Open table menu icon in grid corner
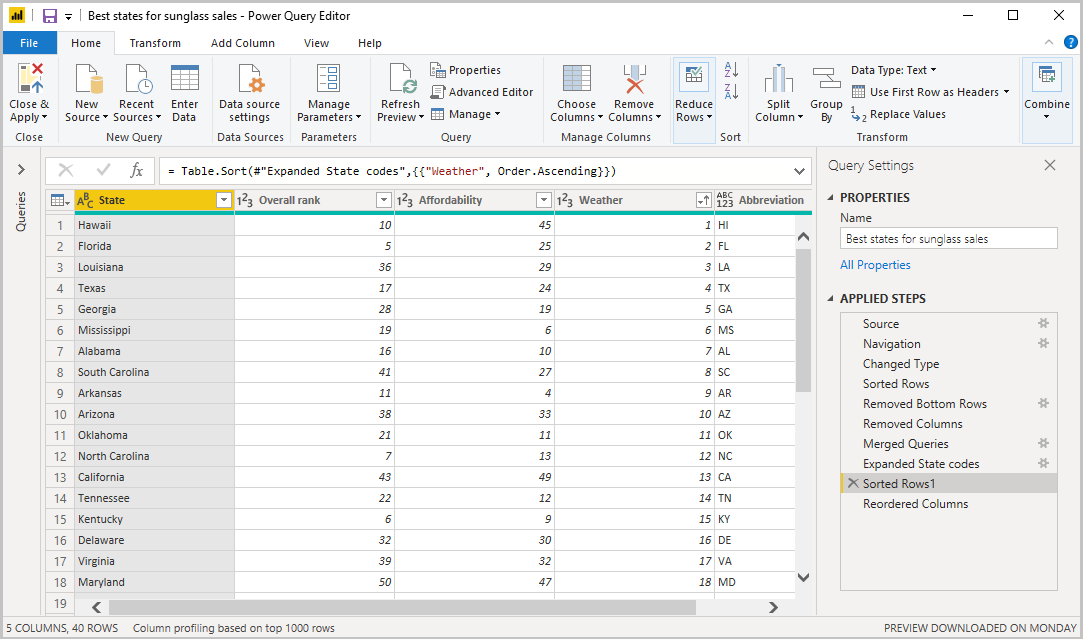Image resolution: width=1083 pixels, height=639 pixels. point(61,200)
